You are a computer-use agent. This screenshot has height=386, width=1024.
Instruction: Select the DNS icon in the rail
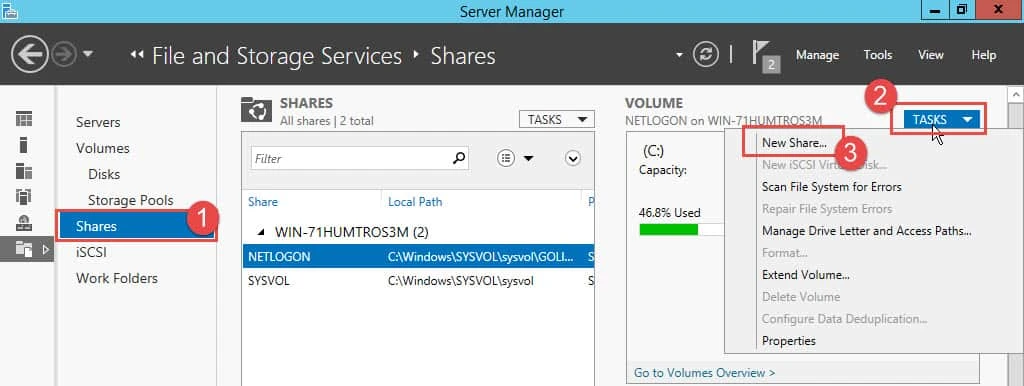tap(24, 223)
